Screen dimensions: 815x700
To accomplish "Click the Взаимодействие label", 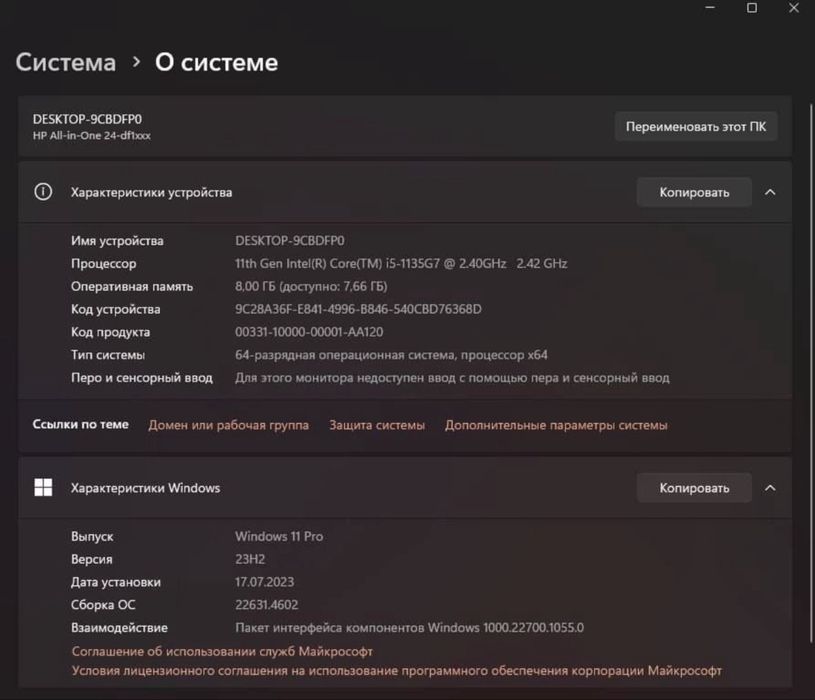I will point(119,628).
